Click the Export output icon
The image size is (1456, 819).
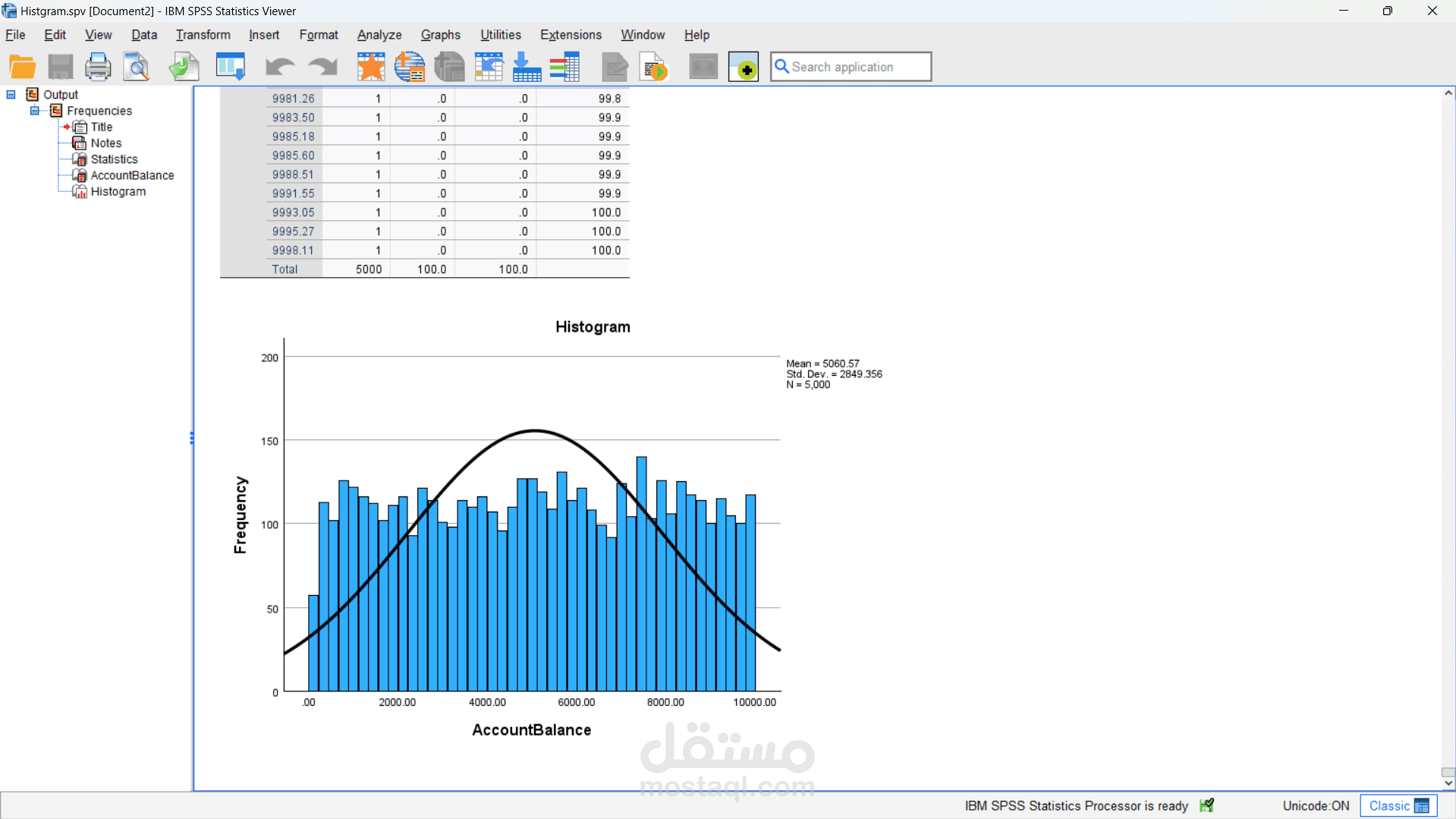[x=184, y=67]
